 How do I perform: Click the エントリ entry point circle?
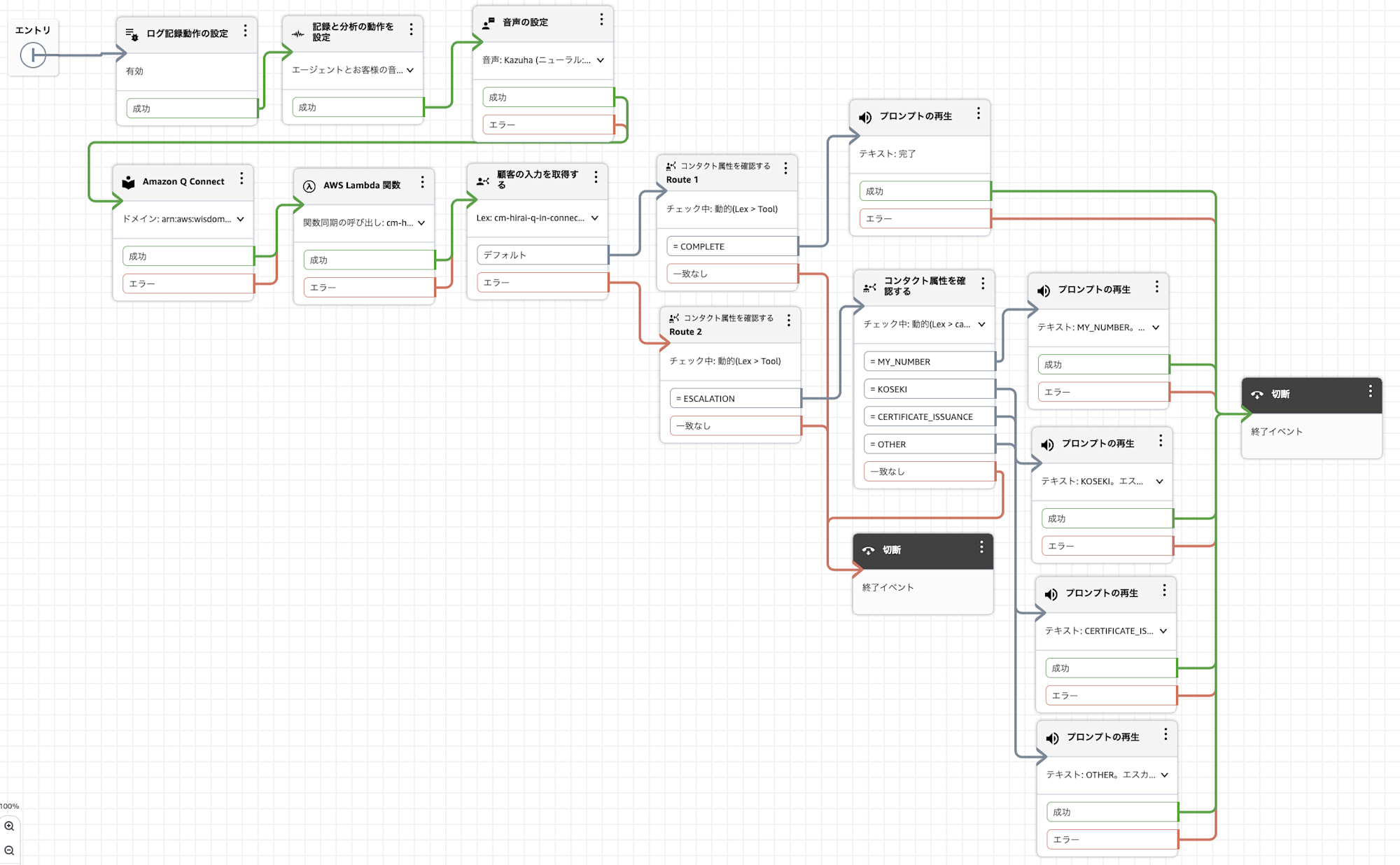pyautogui.click(x=33, y=55)
